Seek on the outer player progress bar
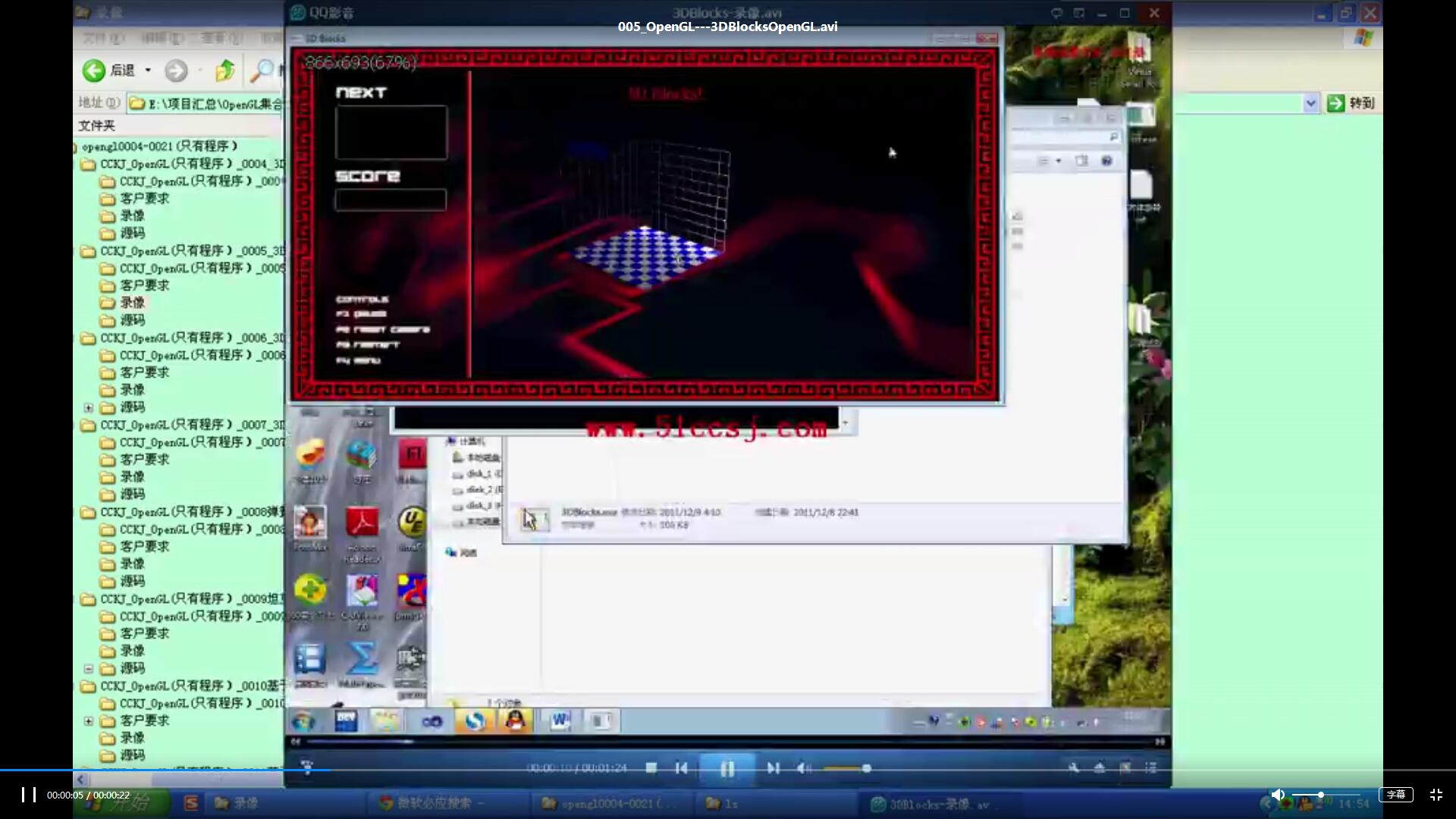The width and height of the screenshot is (1456, 819). click(x=728, y=770)
